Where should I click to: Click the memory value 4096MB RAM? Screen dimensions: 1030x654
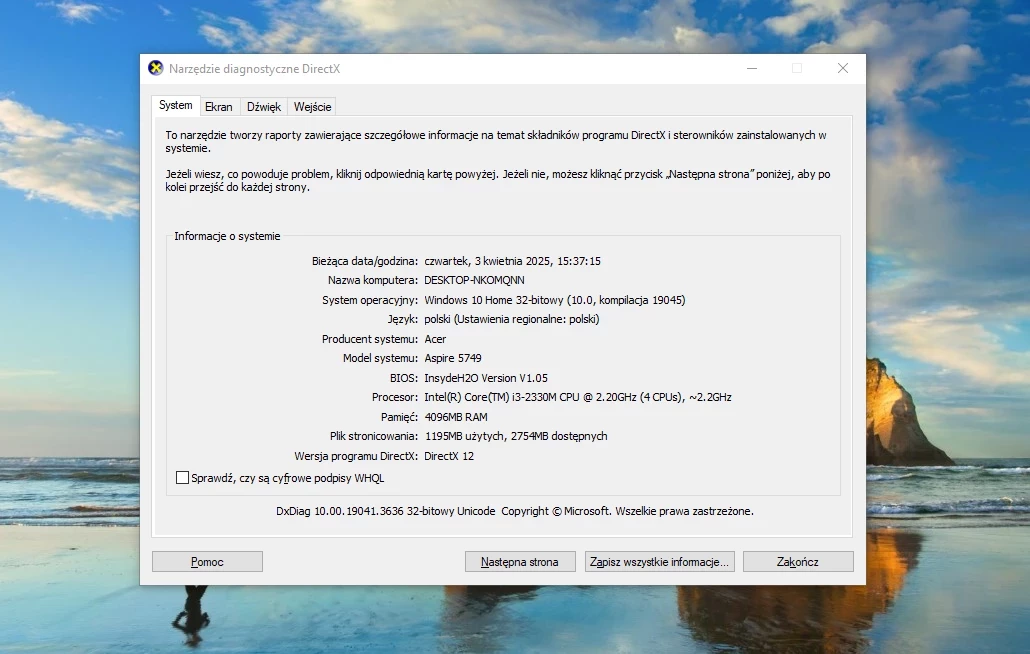[x=456, y=417]
